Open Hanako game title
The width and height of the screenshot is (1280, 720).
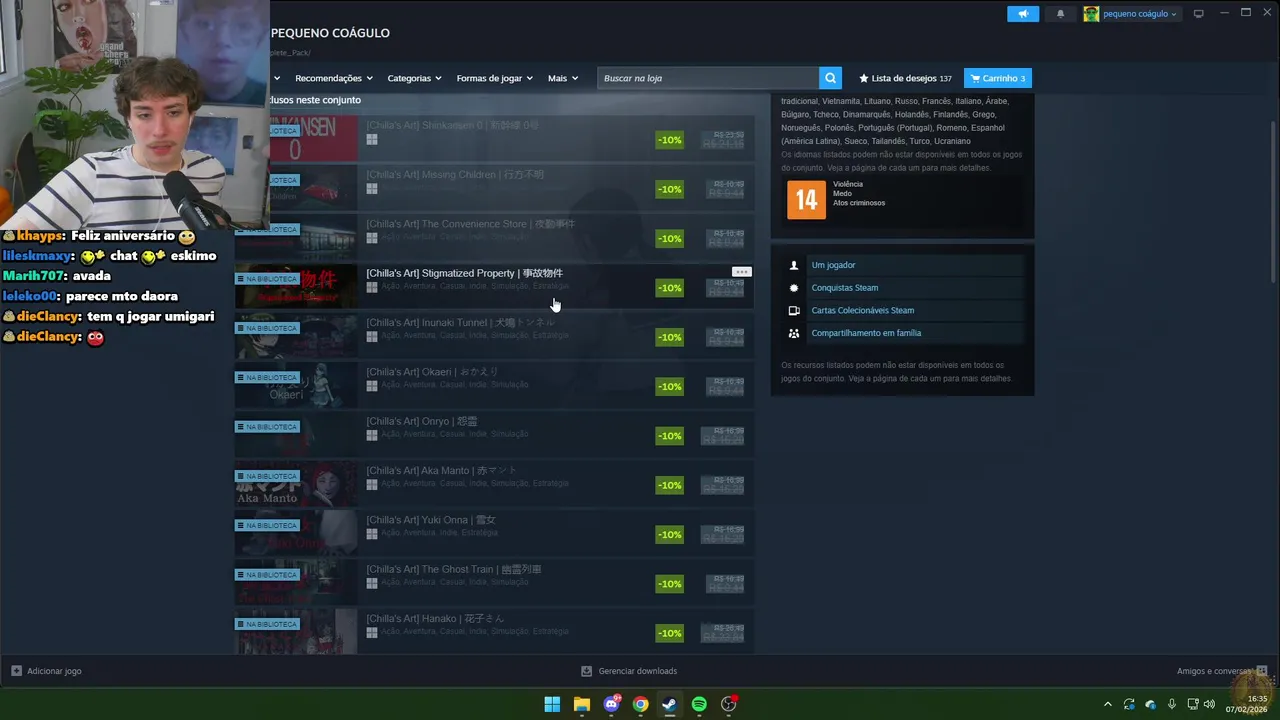[435, 618]
